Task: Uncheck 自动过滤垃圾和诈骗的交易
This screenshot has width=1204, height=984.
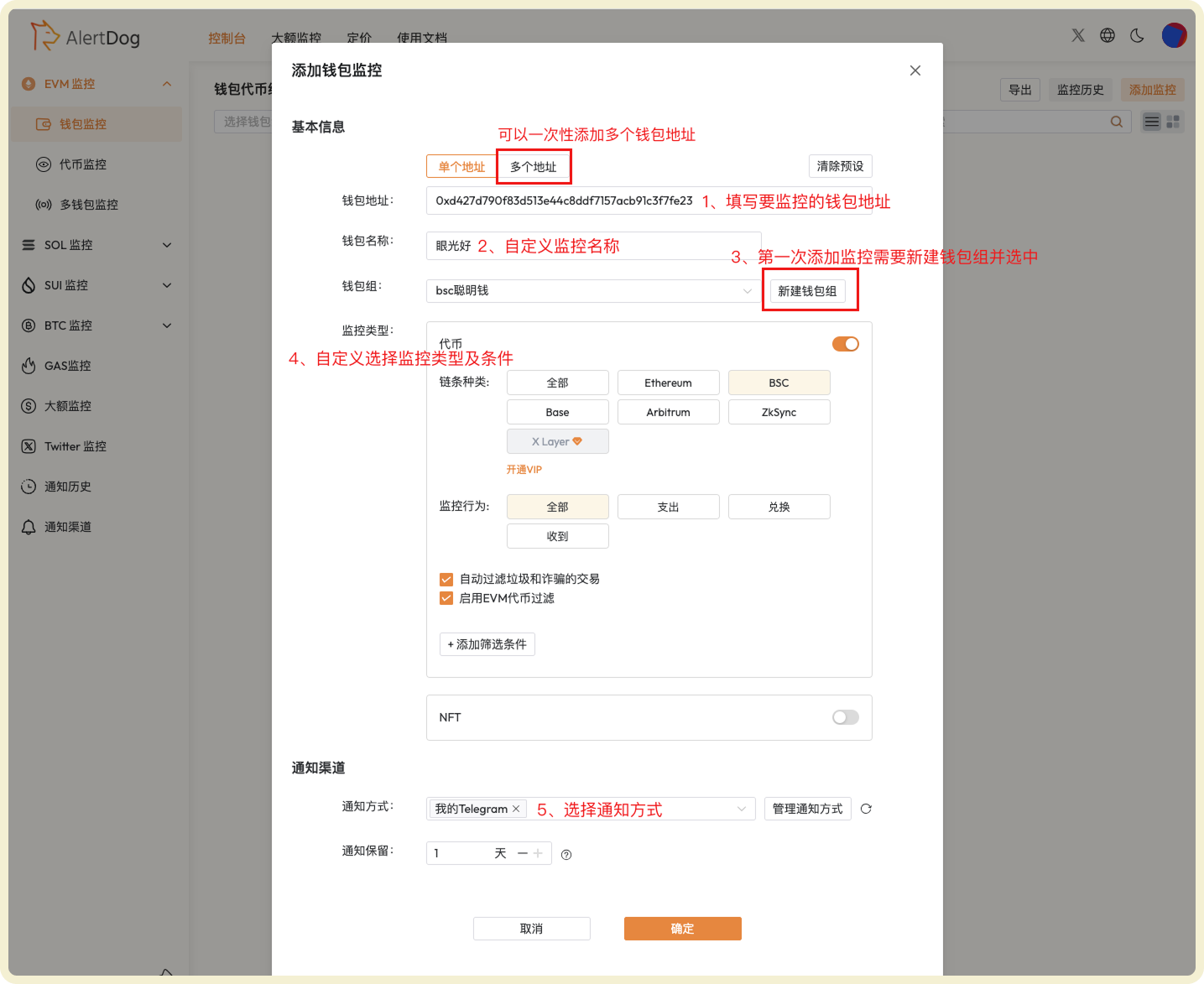Action: point(446,579)
